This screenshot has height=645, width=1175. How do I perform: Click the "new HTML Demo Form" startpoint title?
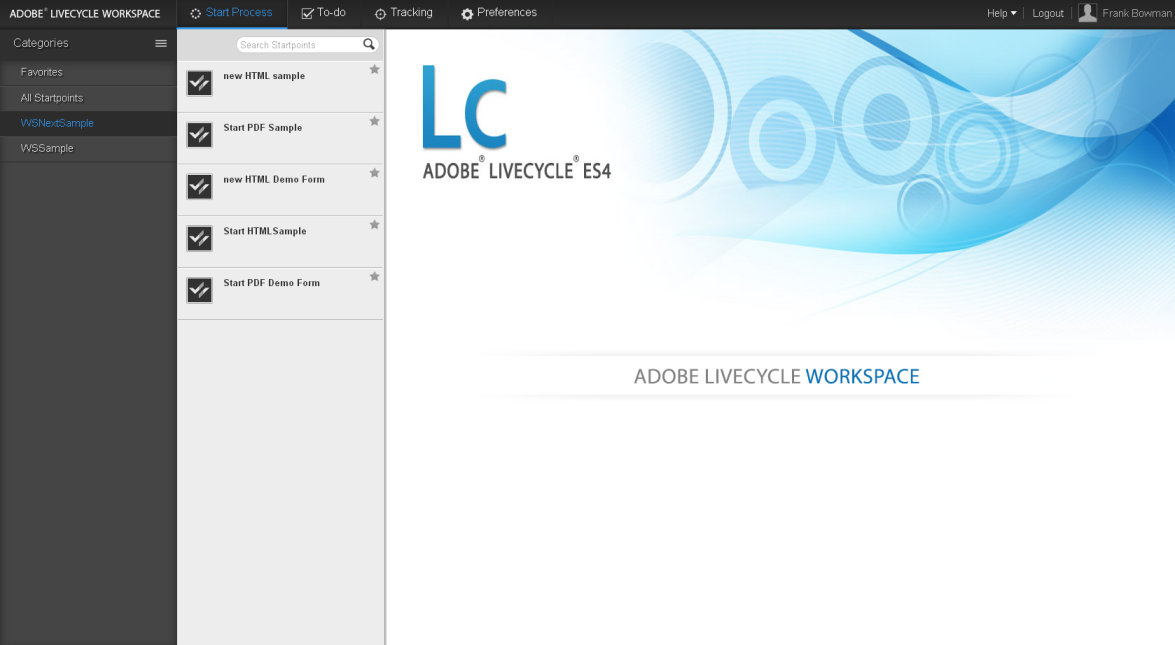click(274, 179)
